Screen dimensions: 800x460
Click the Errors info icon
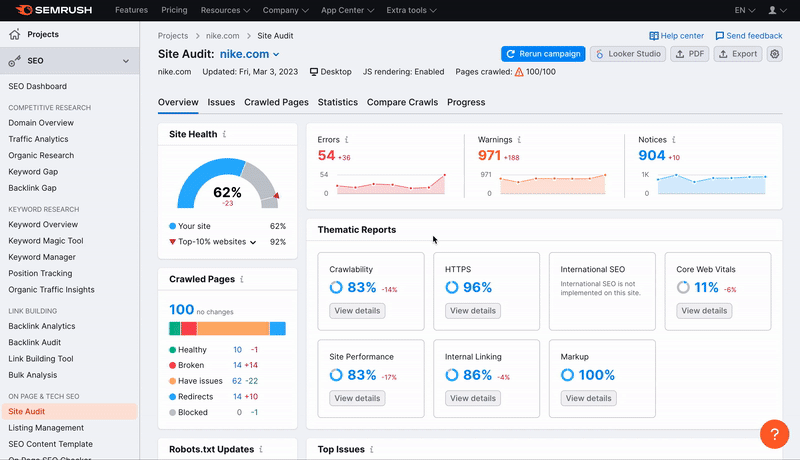(x=346, y=140)
